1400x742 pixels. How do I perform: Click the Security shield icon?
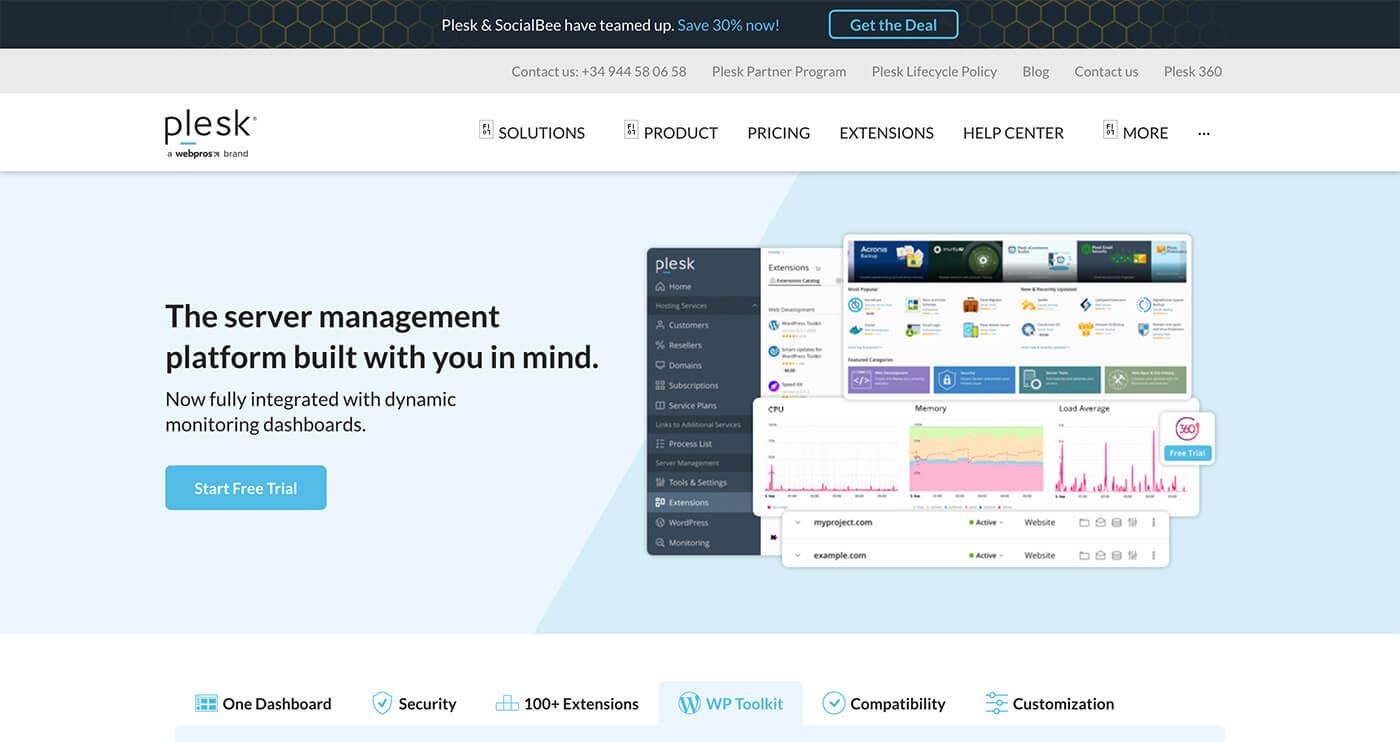point(382,703)
